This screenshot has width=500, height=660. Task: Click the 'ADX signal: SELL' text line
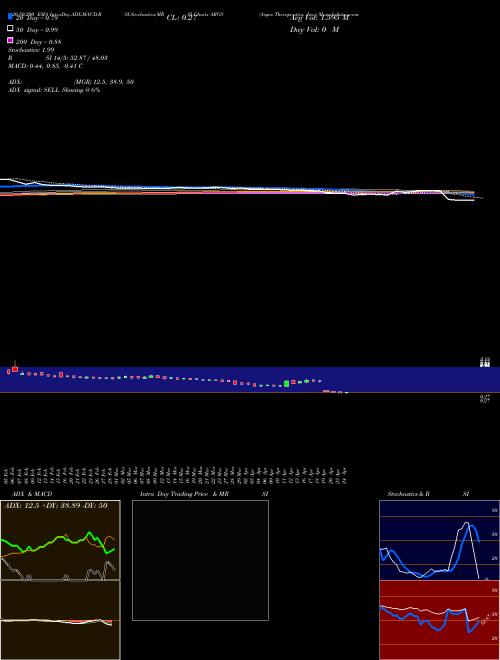pyautogui.click(x=54, y=90)
